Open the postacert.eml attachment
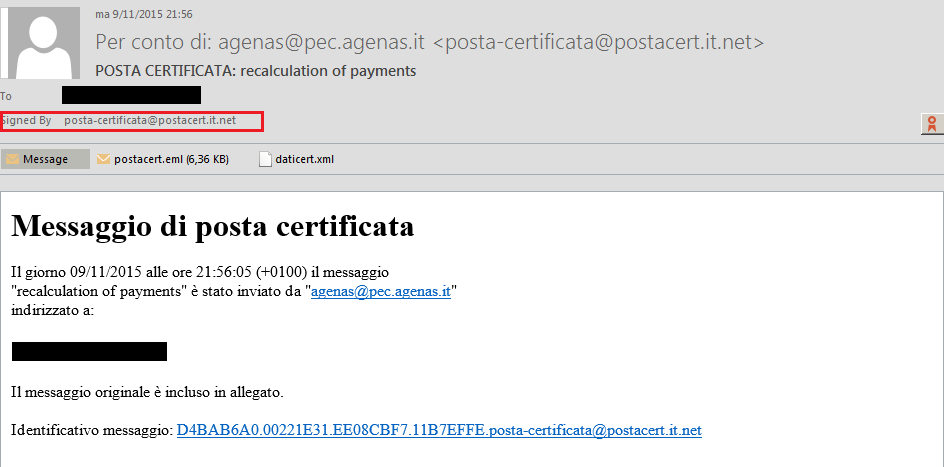 163,159
